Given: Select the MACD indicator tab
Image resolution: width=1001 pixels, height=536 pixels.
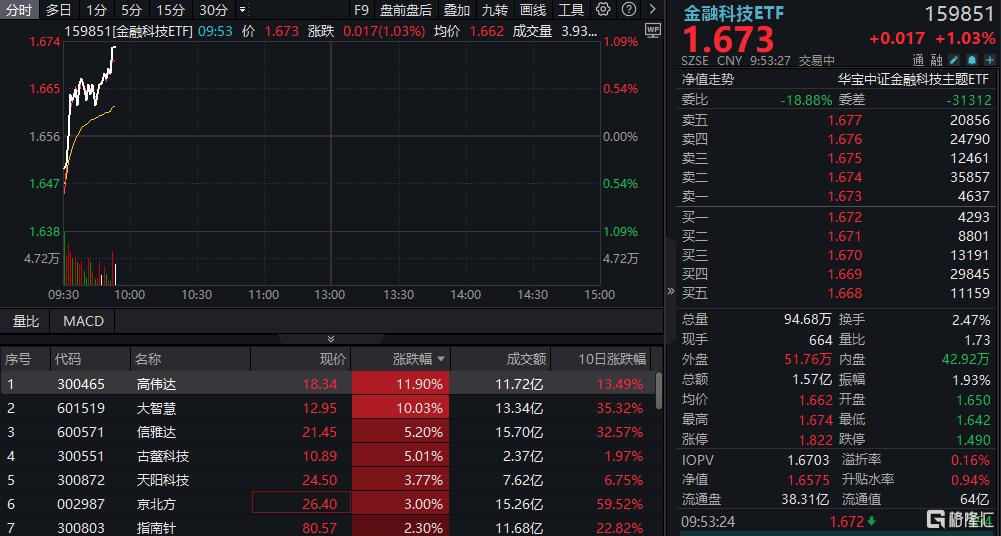Looking at the screenshot, I should [x=84, y=321].
